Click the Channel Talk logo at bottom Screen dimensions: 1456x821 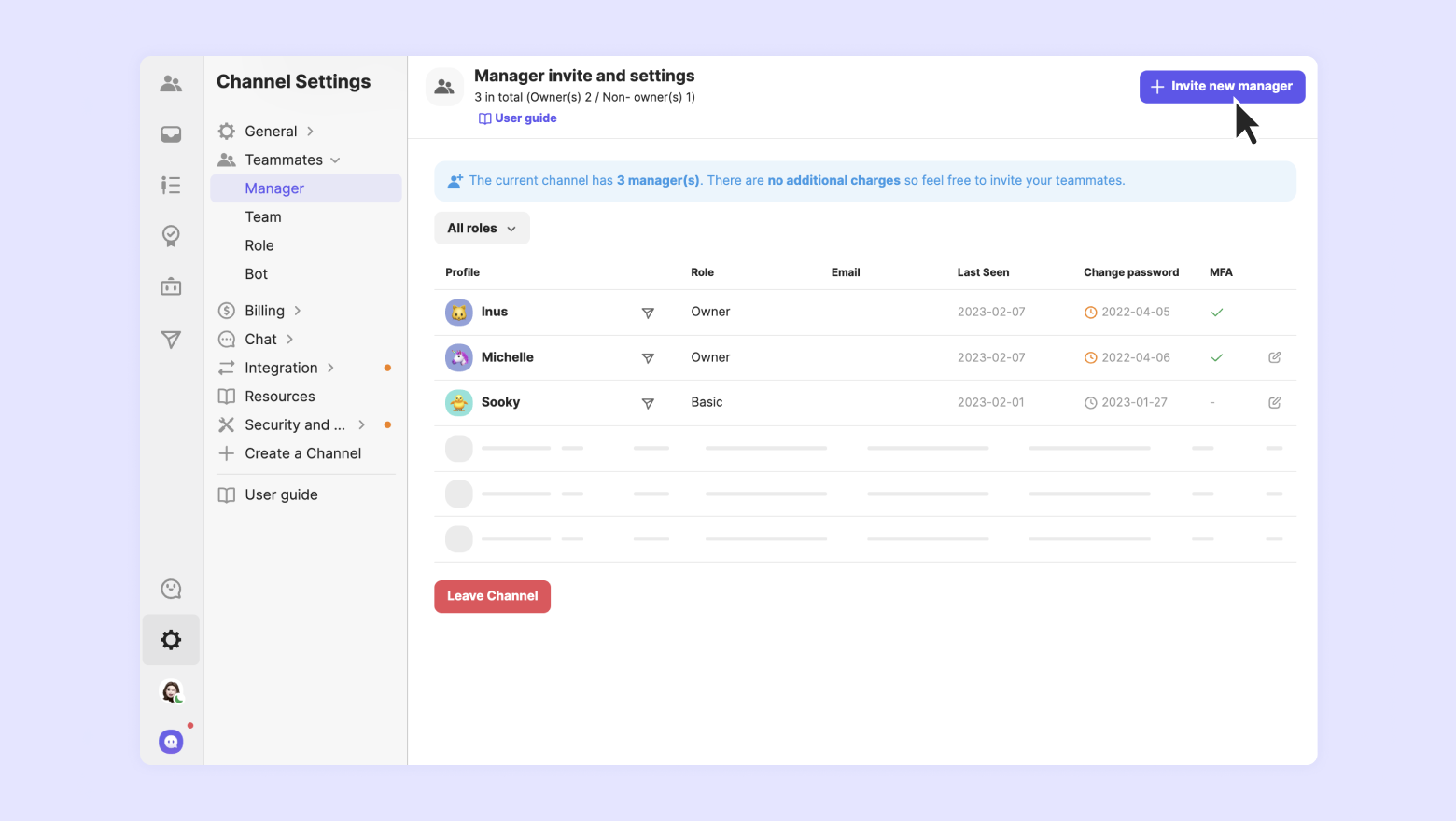(171, 742)
